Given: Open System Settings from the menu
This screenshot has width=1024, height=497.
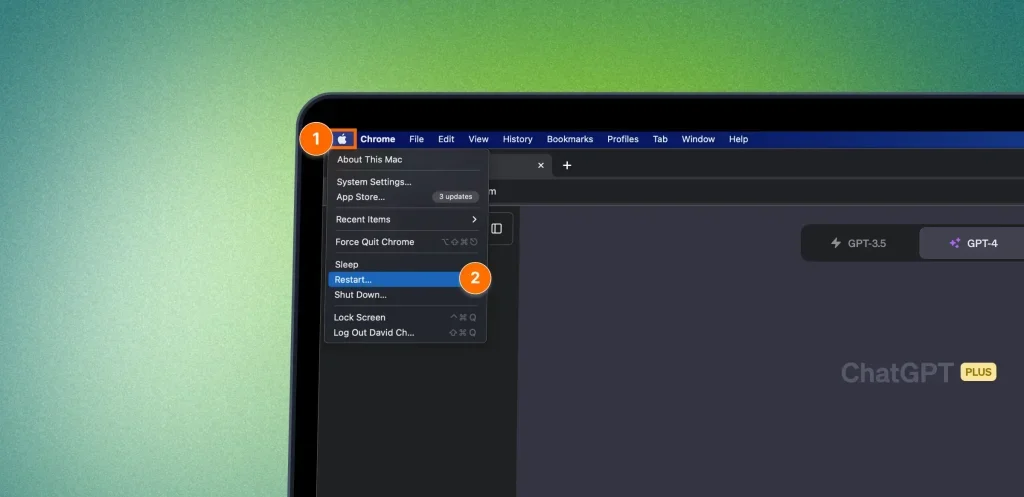Looking at the screenshot, I should tap(374, 182).
